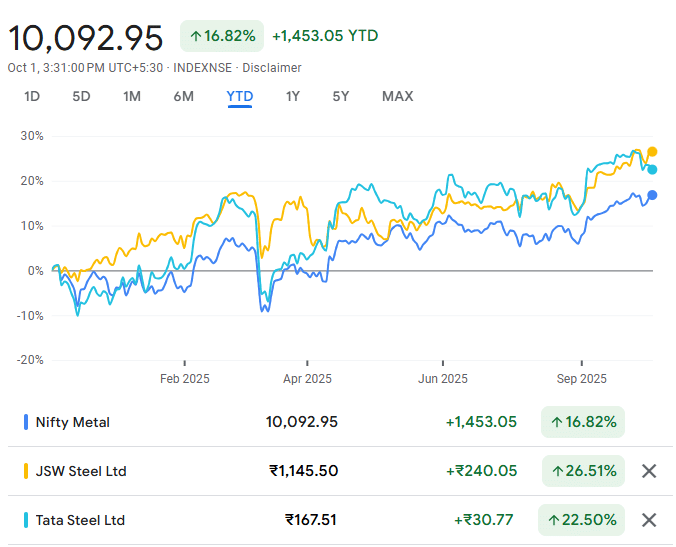Viewport: 676px width, 547px height.
Task: Switch to the 1D time range
Action: (32, 97)
